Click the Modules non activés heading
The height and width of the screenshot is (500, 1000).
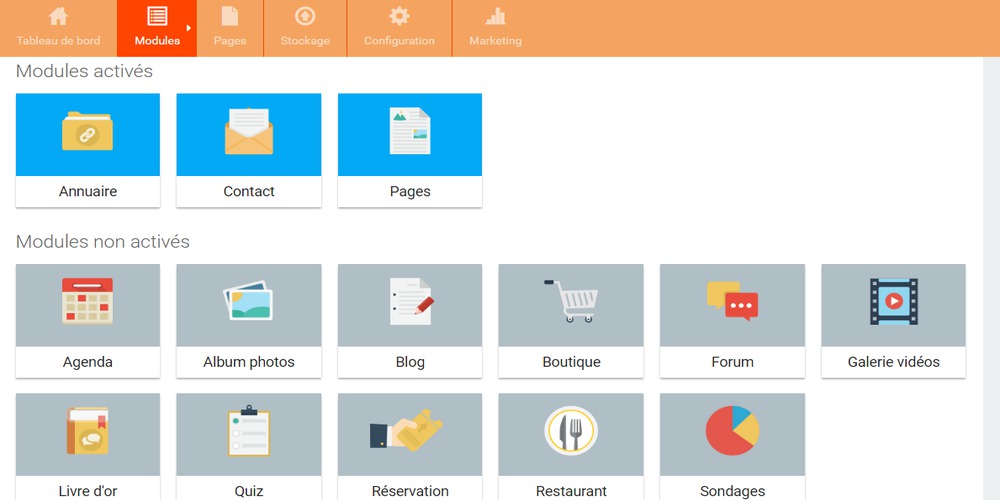(x=103, y=242)
